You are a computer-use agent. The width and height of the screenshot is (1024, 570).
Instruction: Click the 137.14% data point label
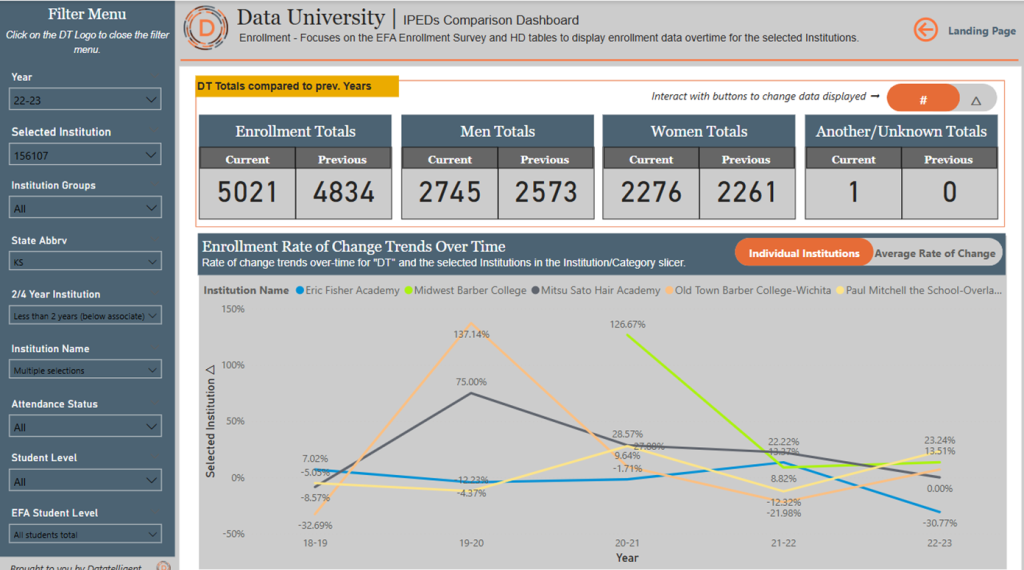472,334
